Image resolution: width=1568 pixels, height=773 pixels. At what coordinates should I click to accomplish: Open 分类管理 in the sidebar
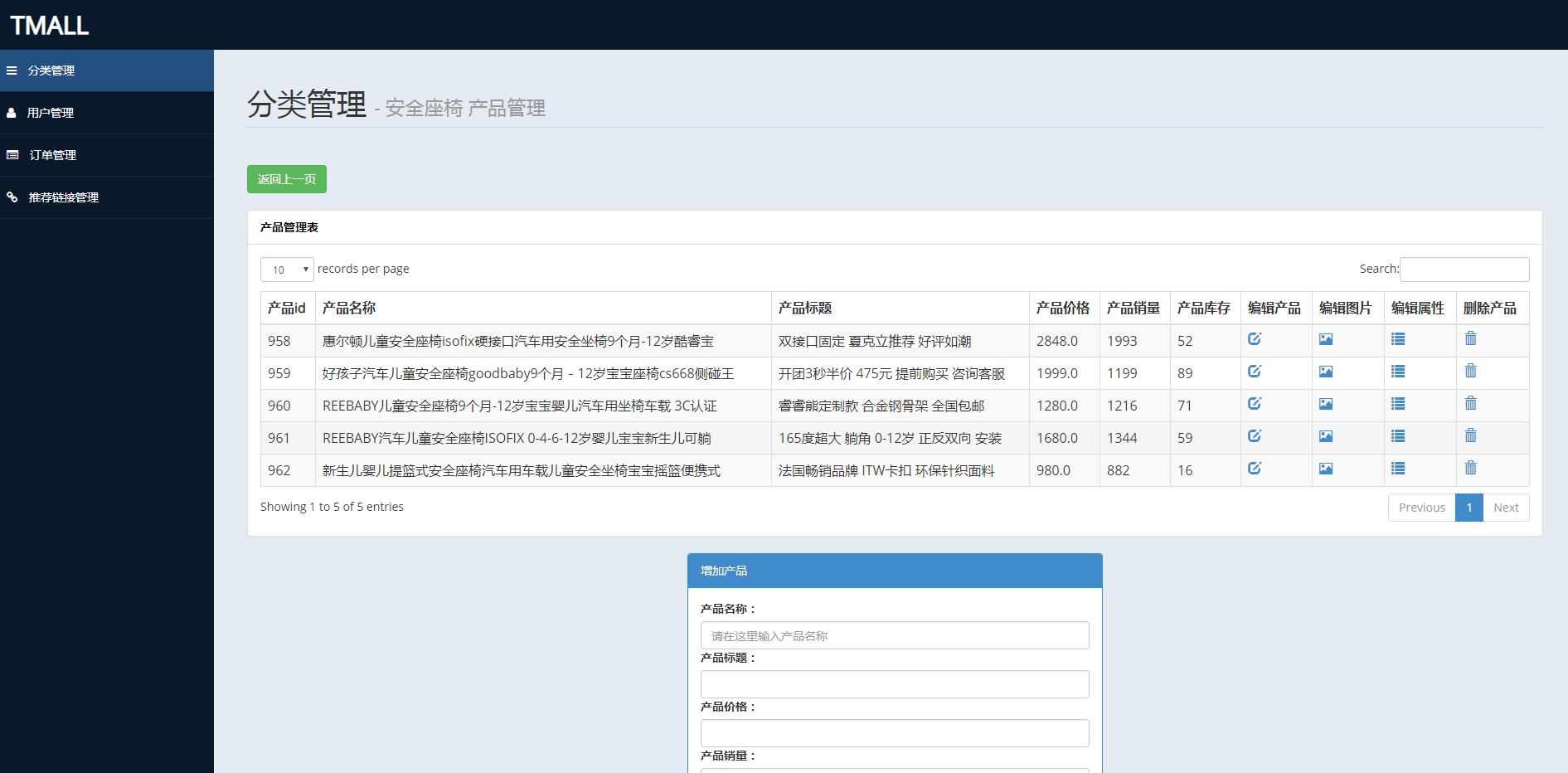coord(107,70)
